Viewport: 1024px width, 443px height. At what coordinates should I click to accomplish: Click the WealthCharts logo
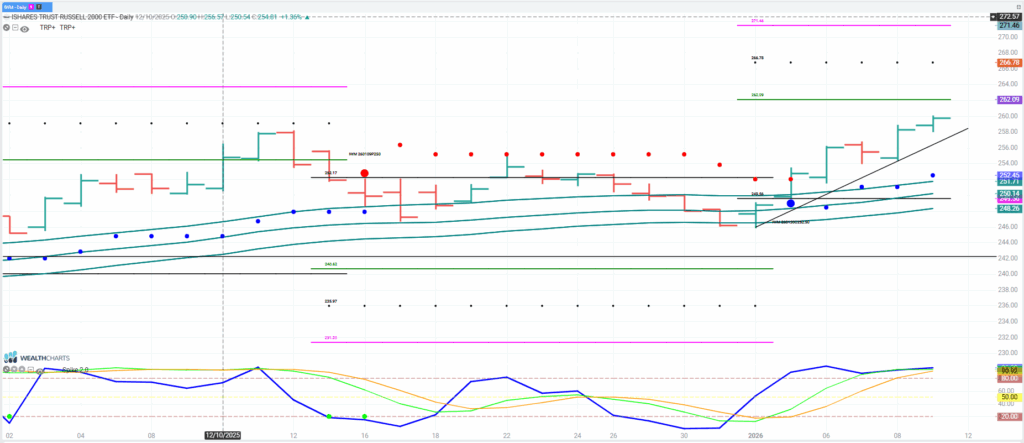pyautogui.click(x=38, y=357)
